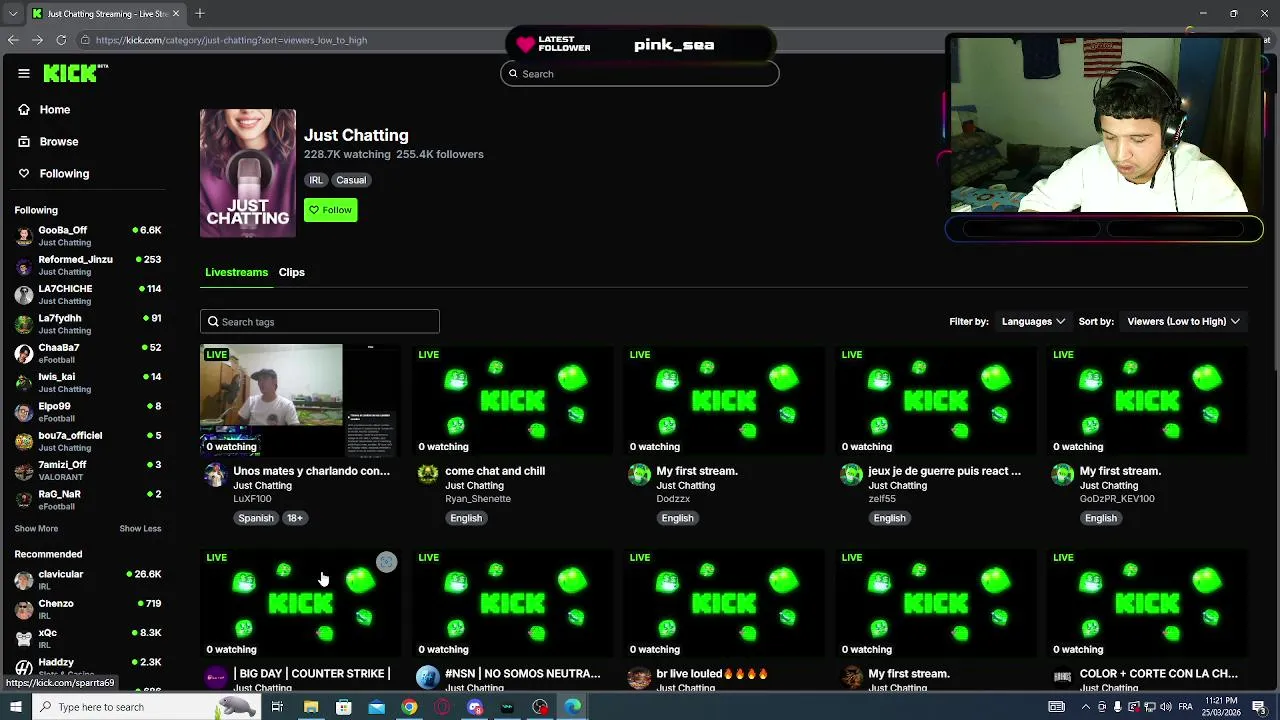Click the heart Following icon
The width and height of the screenshot is (1280, 720).
coord(24,174)
